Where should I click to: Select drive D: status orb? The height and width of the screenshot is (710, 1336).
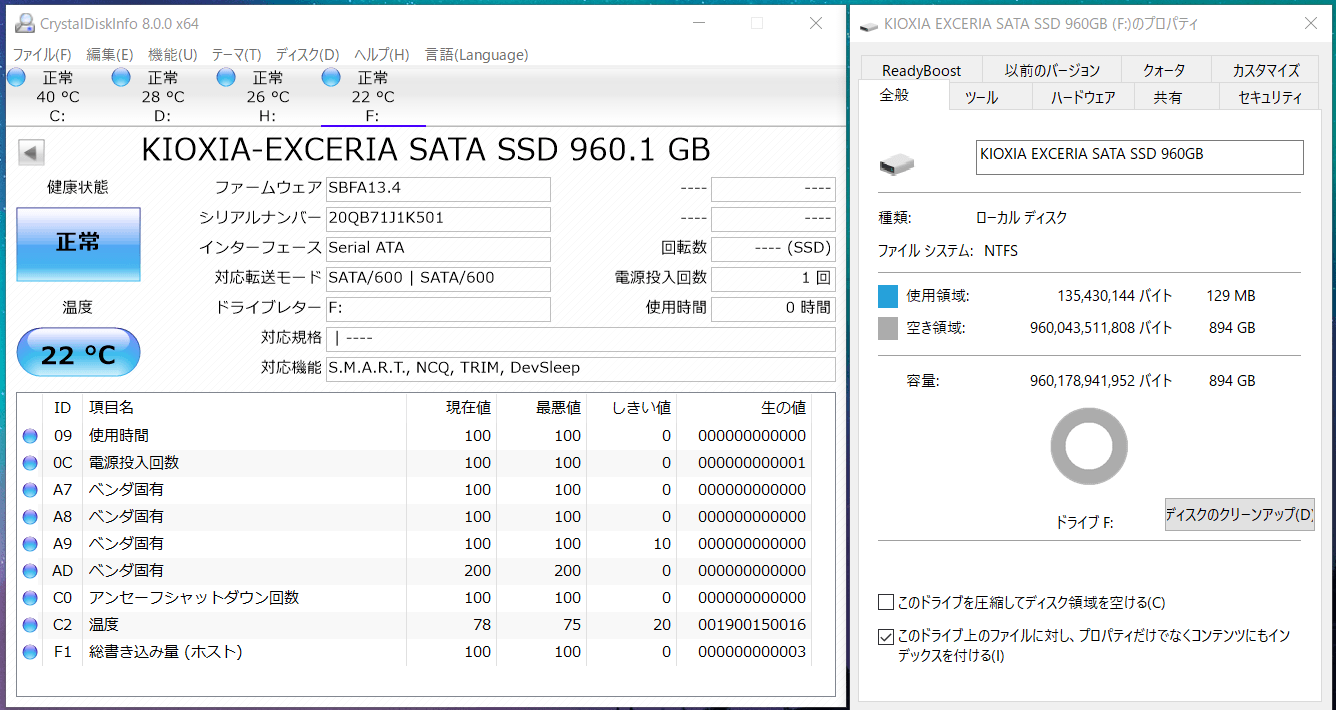[122, 77]
